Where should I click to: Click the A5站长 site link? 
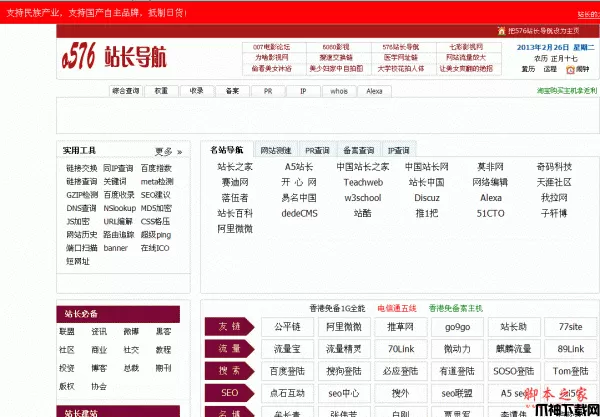click(x=299, y=167)
